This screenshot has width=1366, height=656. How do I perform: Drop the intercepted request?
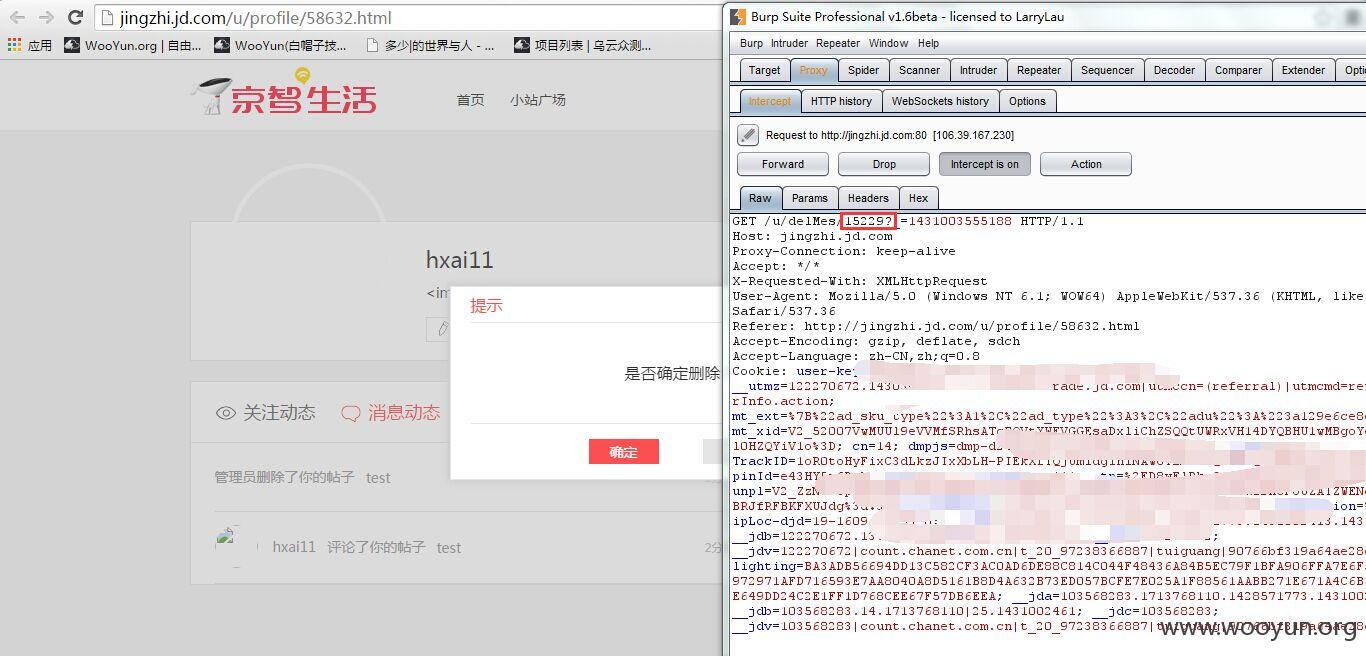coord(884,164)
